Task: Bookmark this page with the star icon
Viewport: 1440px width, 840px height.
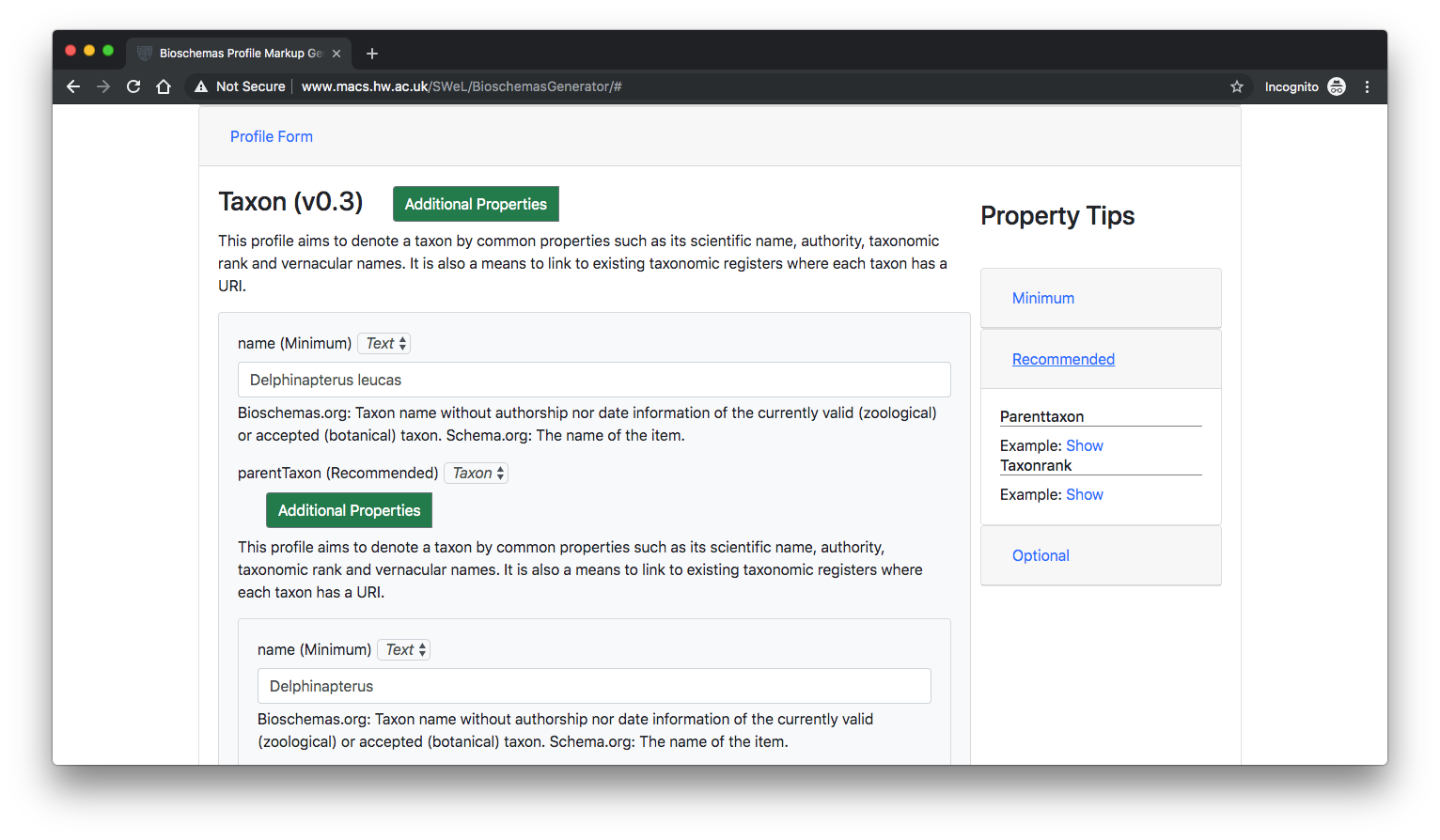Action: (1237, 86)
